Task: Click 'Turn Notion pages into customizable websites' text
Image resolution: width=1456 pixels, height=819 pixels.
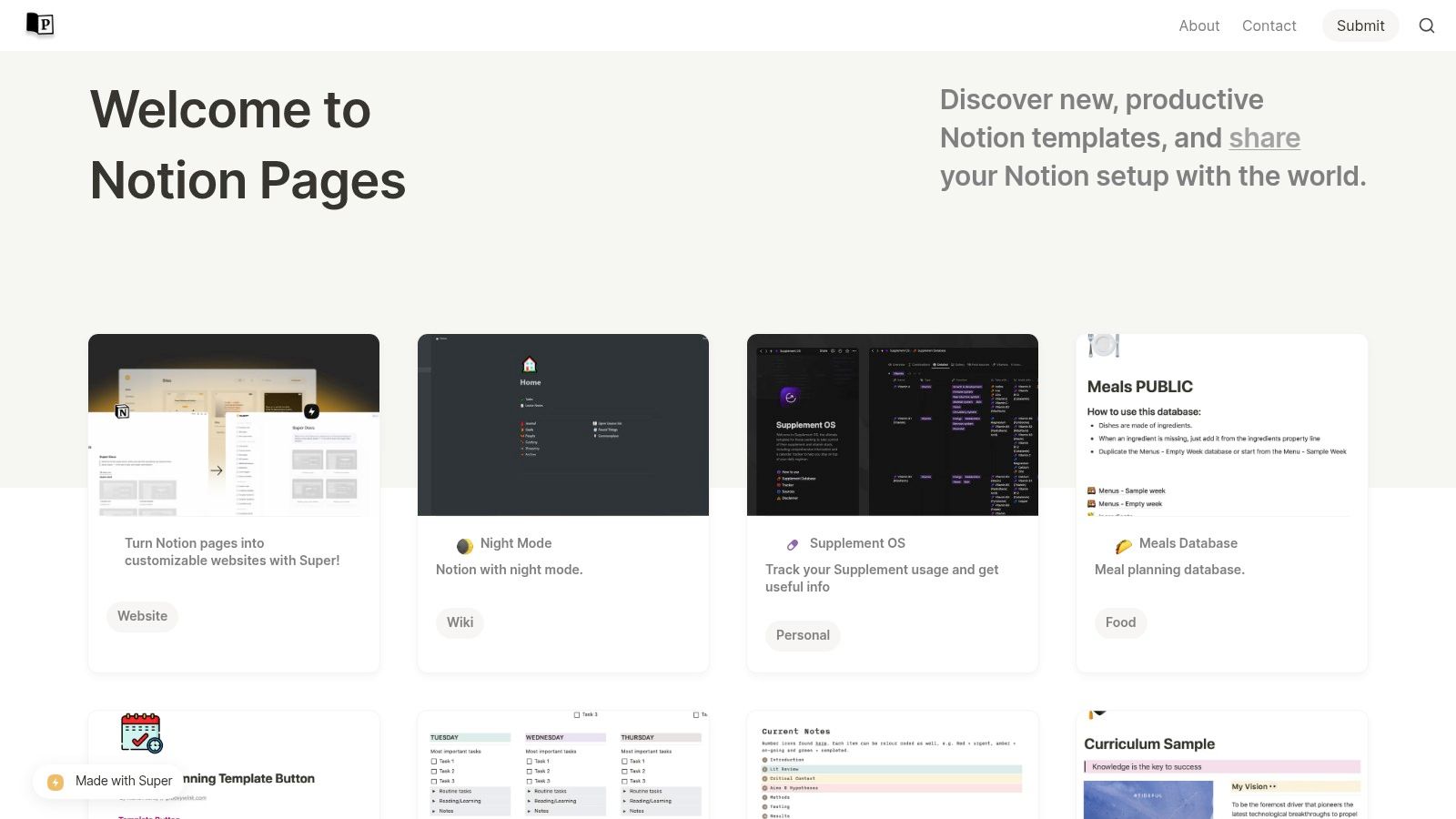Action: pyautogui.click(x=232, y=551)
